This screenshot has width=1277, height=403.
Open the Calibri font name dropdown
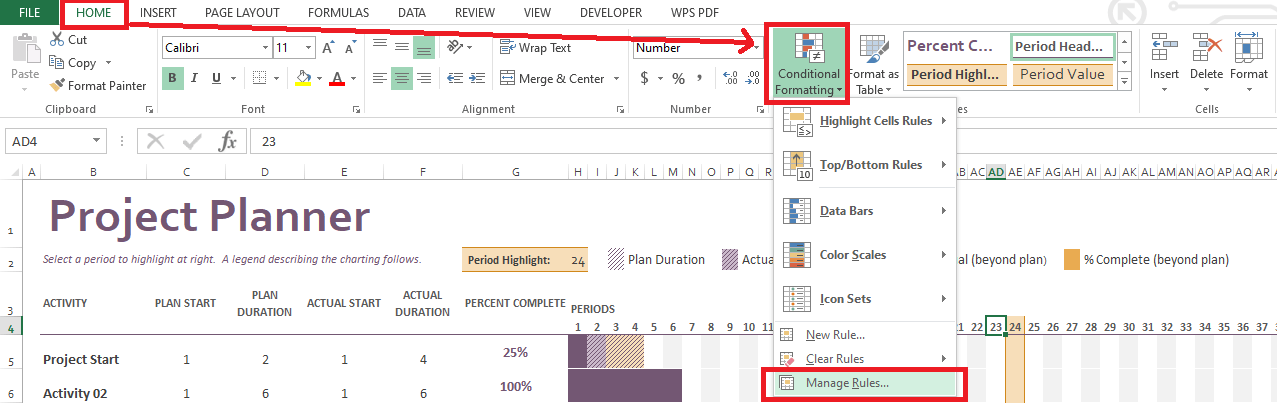click(264, 48)
